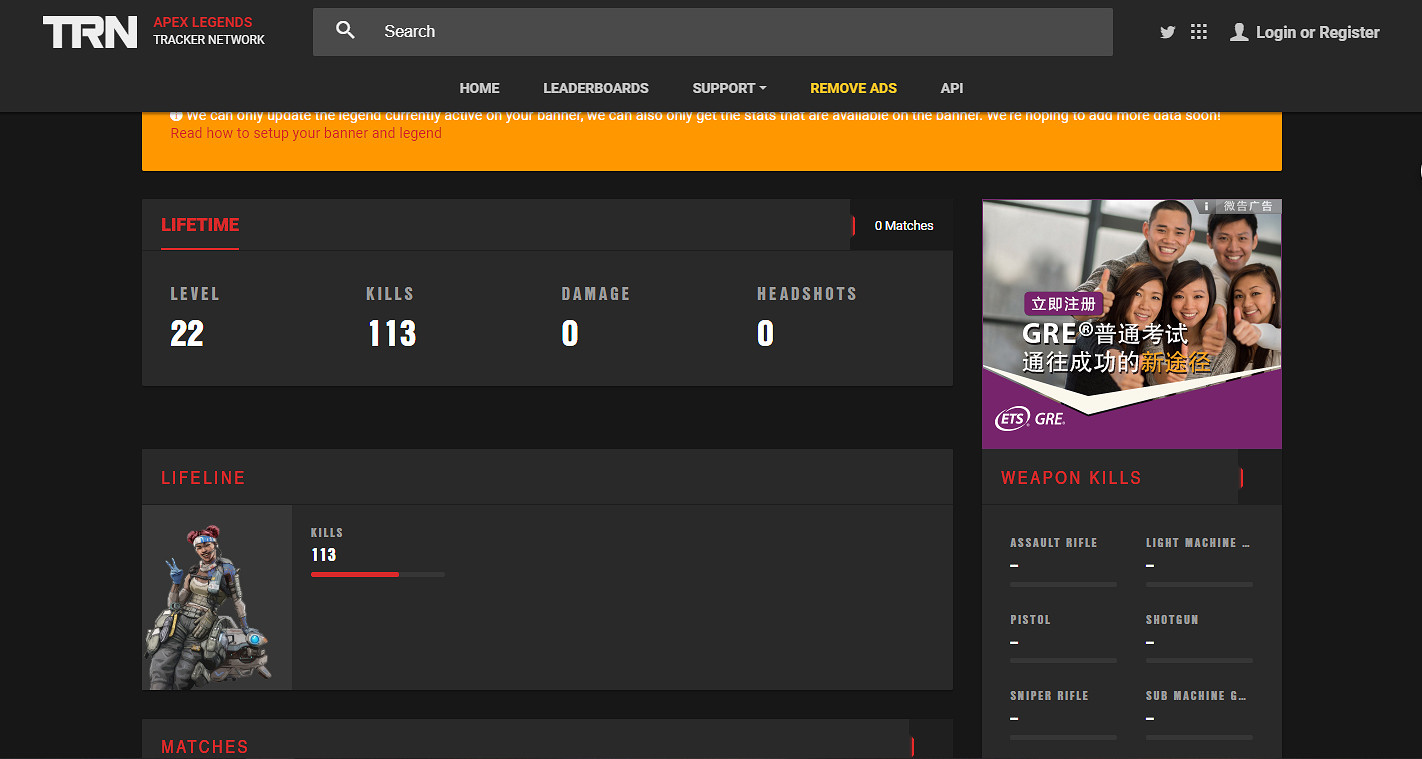Click the TRN logo
Screen dimensions: 1422x759
pos(90,32)
